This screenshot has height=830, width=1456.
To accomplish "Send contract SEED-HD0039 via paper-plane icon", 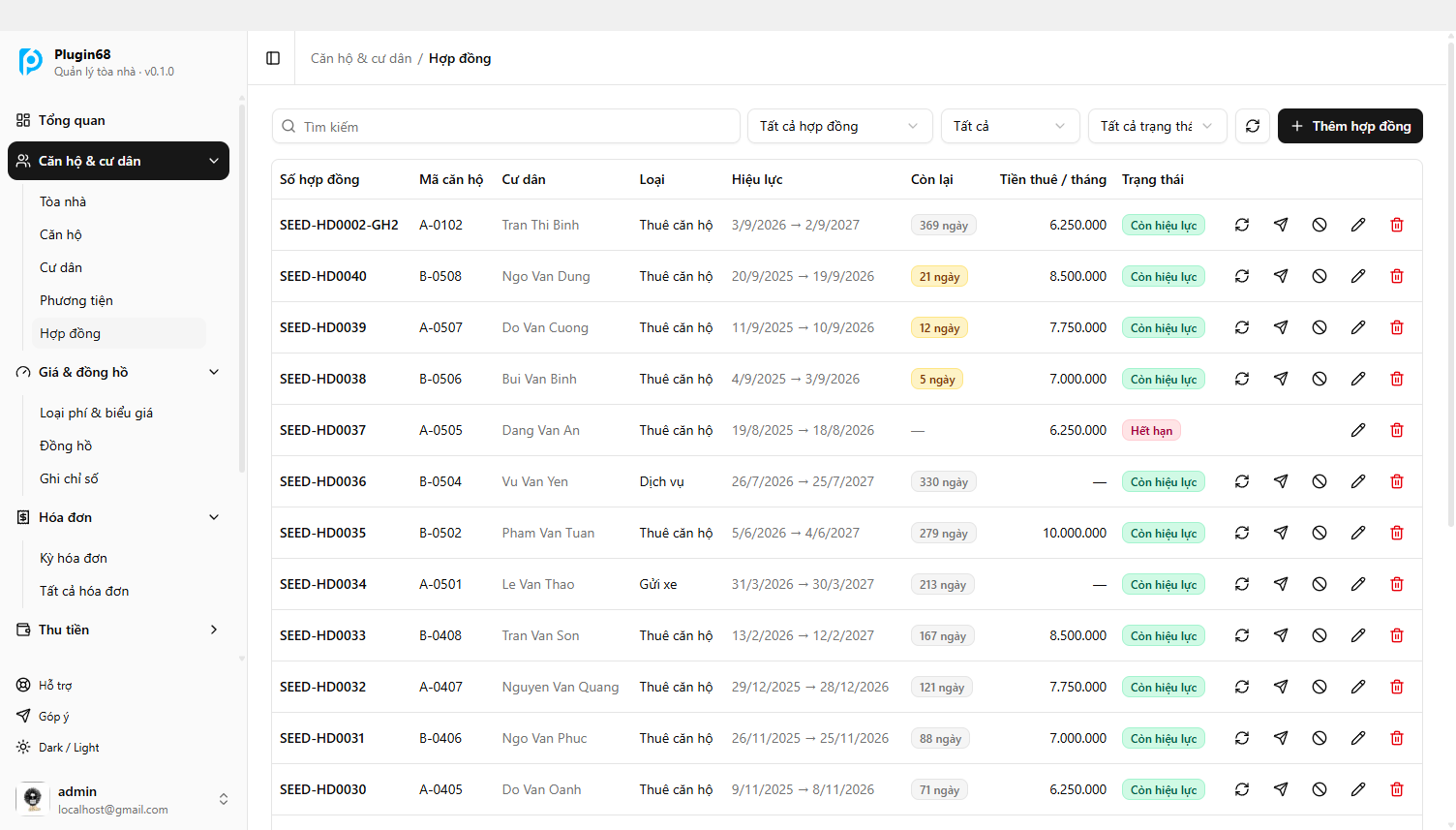I will (x=1281, y=327).
